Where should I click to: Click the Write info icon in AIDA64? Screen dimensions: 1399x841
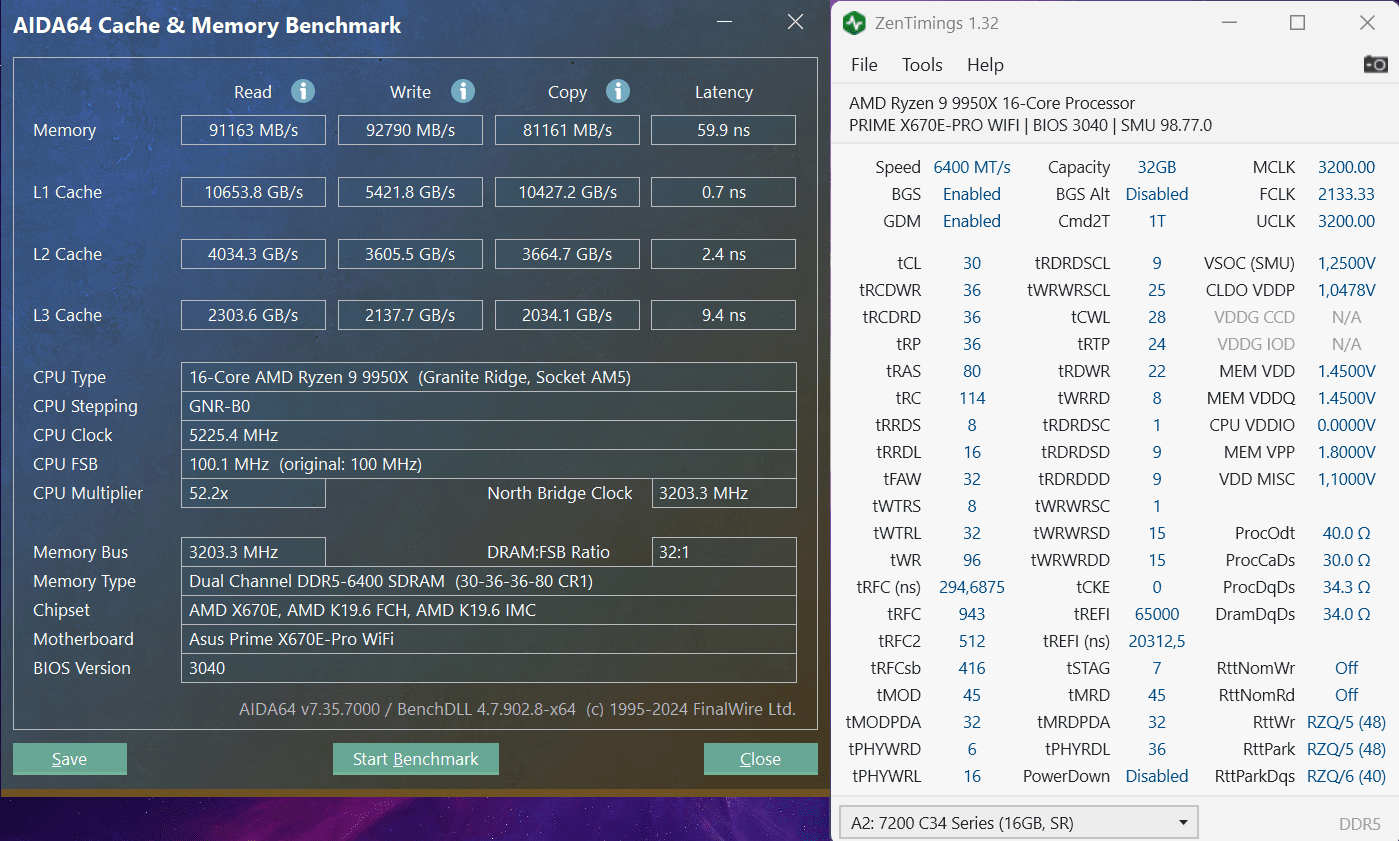(x=462, y=91)
